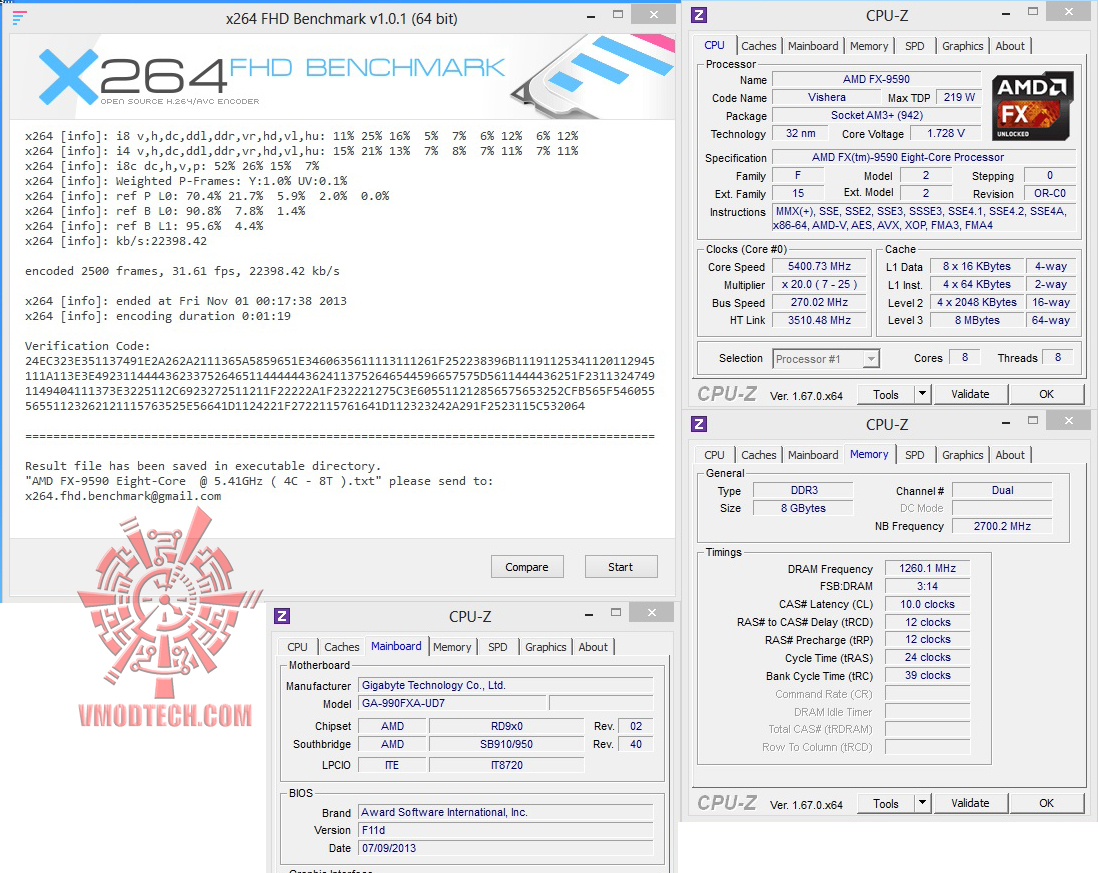Expand Tools dropdown arrow in Memory CPU-Z window
Screen dimensions: 1098x873
tap(922, 804)
